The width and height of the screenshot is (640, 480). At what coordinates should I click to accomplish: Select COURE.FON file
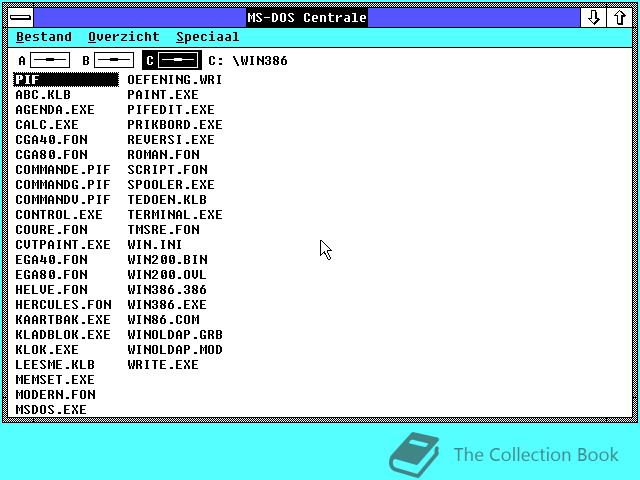(x=51, y=230)
